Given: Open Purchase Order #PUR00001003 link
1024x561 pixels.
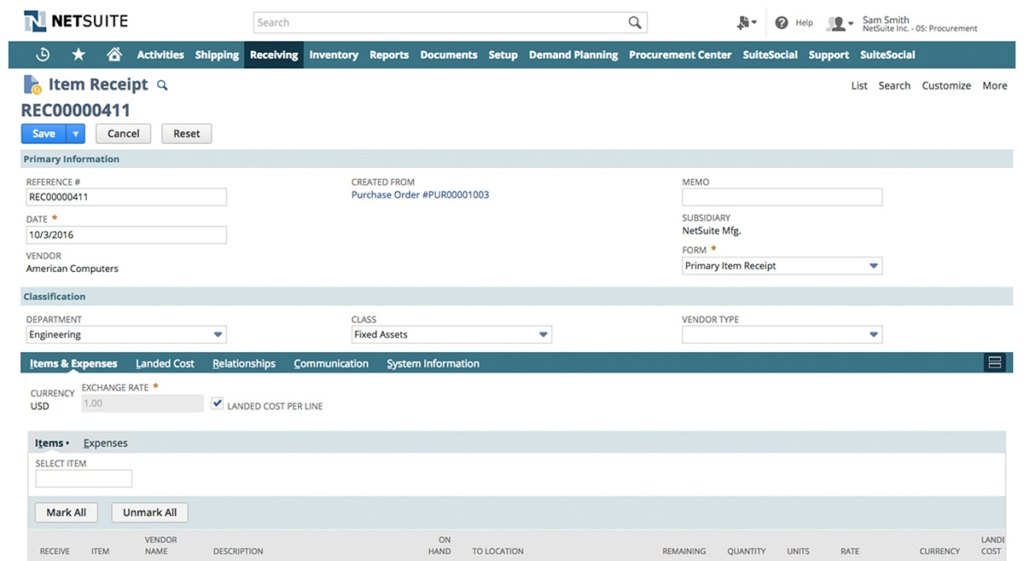Looking at the screenshot, I should (x=420, y=195).
